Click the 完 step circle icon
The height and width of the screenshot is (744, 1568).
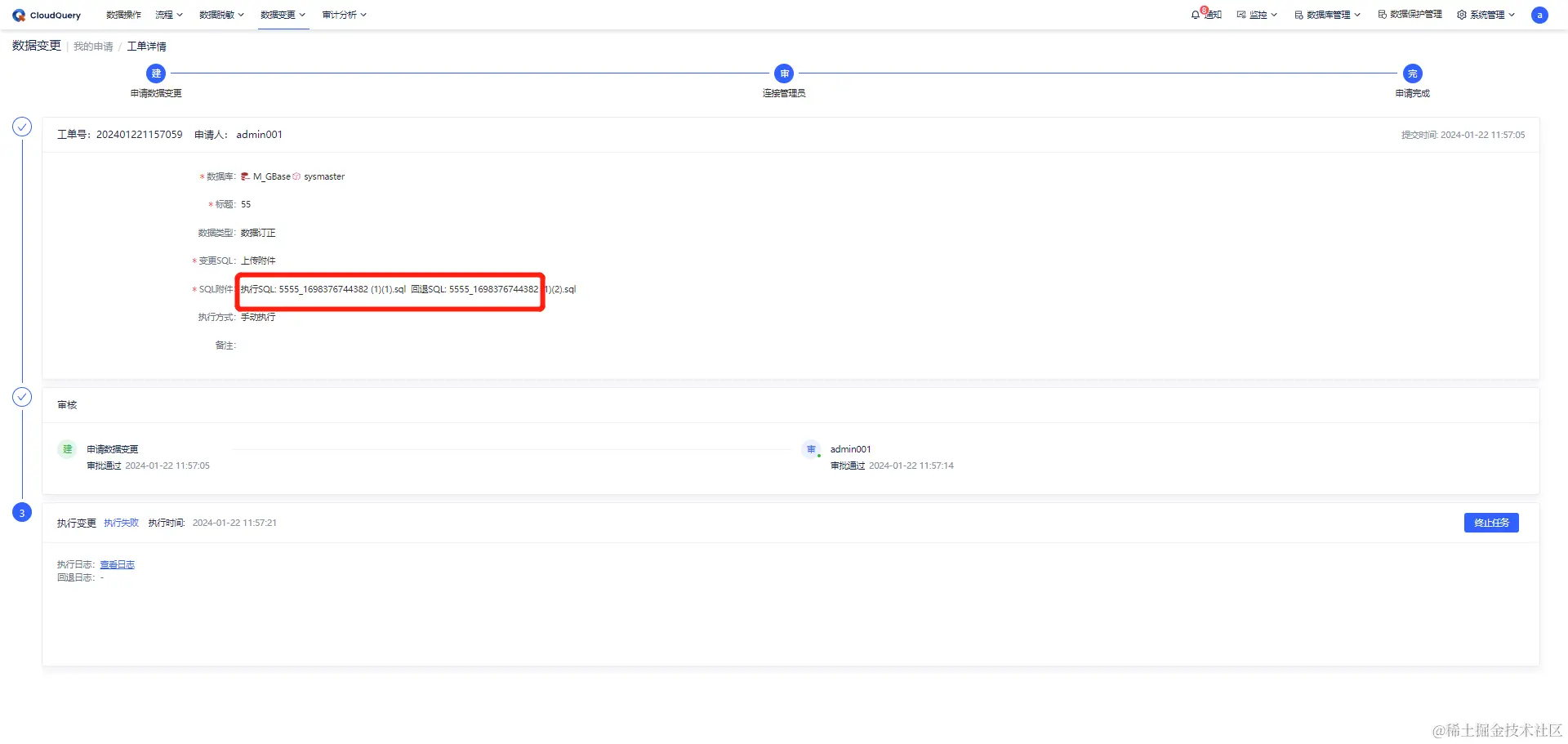point(1413,74)
